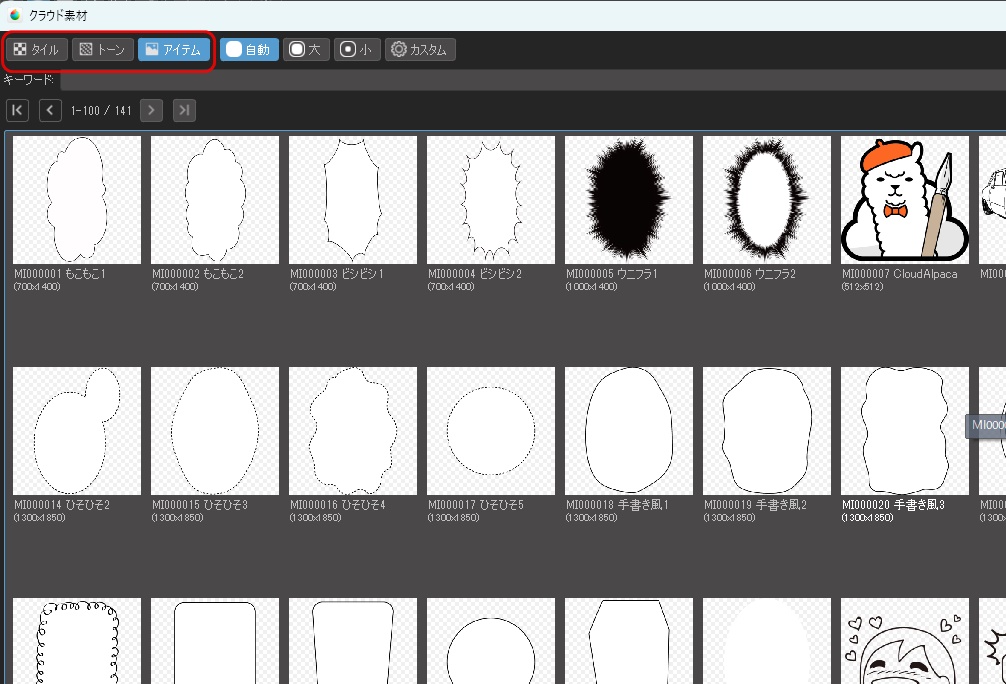Go to the next page of materials

pyautogui.click(x=151, y=110)
